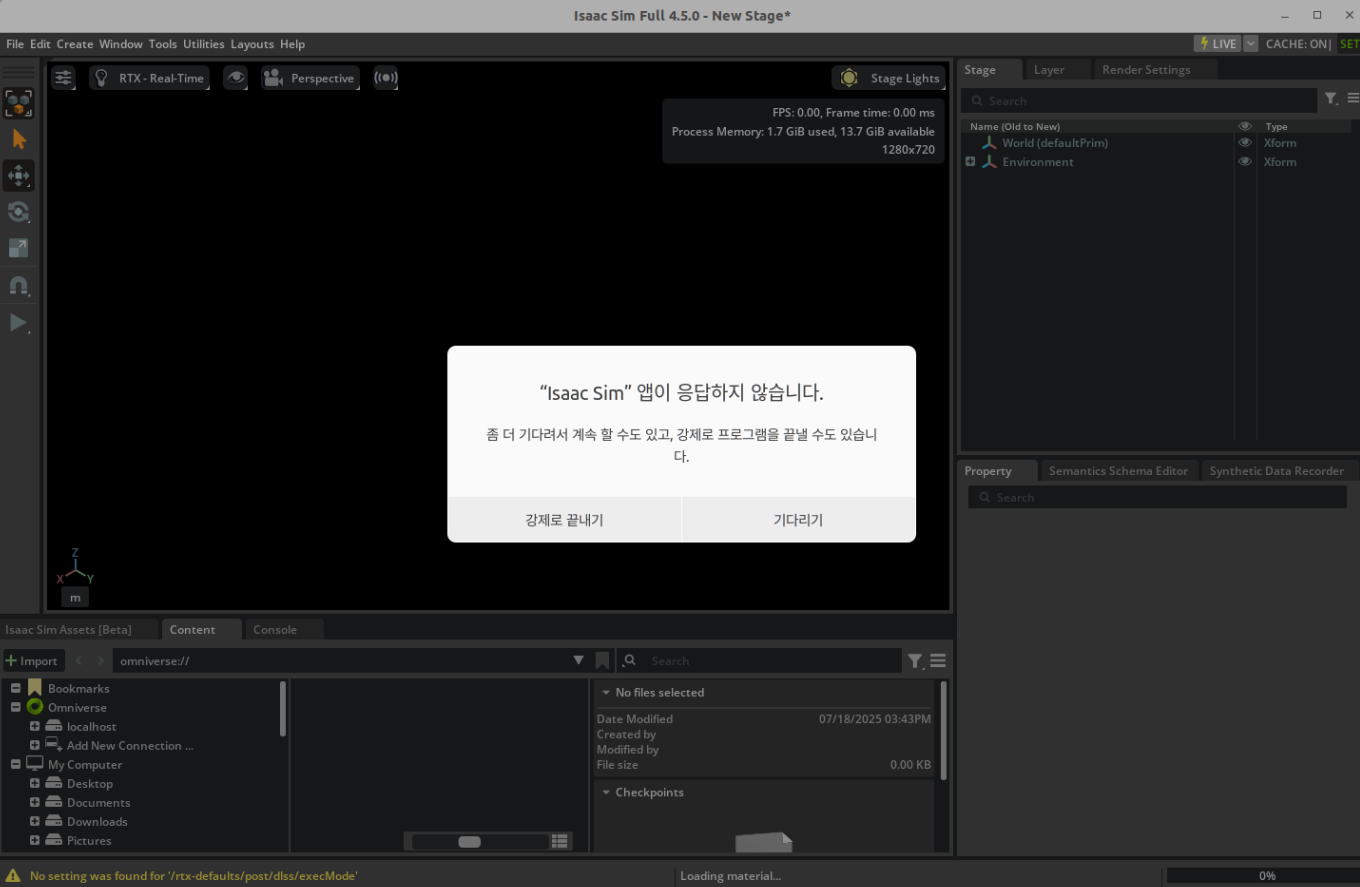Open the Edit menu
The width and height of the screenshot is (1360, 887).
point(40,44)
